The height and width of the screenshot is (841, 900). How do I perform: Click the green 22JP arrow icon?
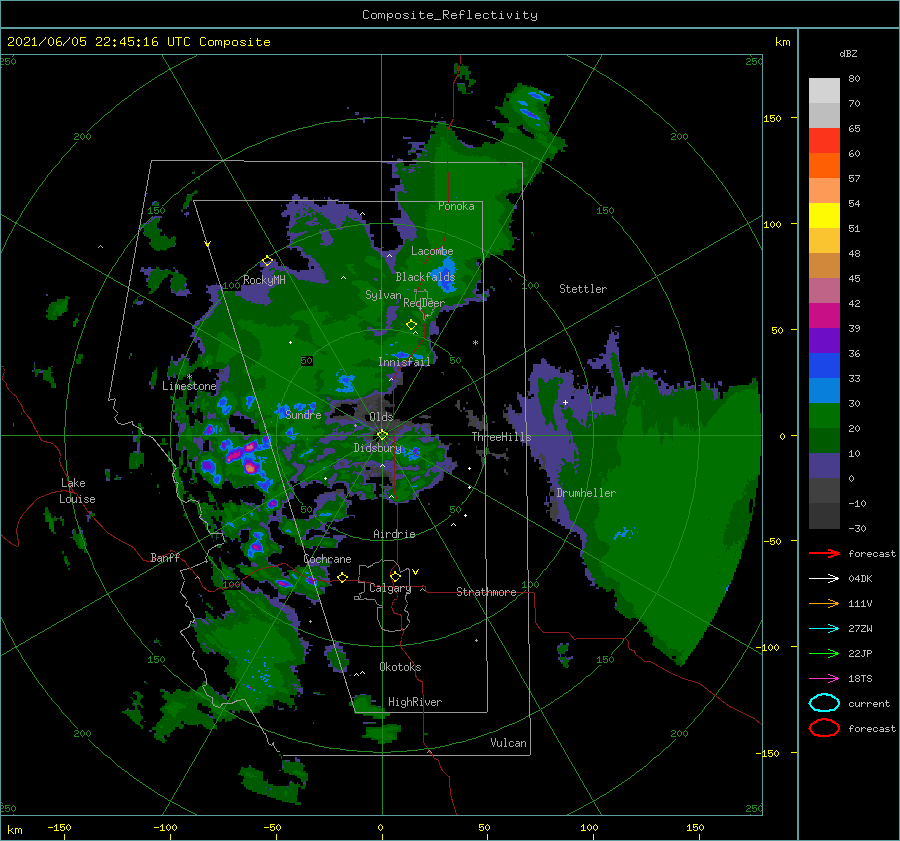[x=824, y=653]
